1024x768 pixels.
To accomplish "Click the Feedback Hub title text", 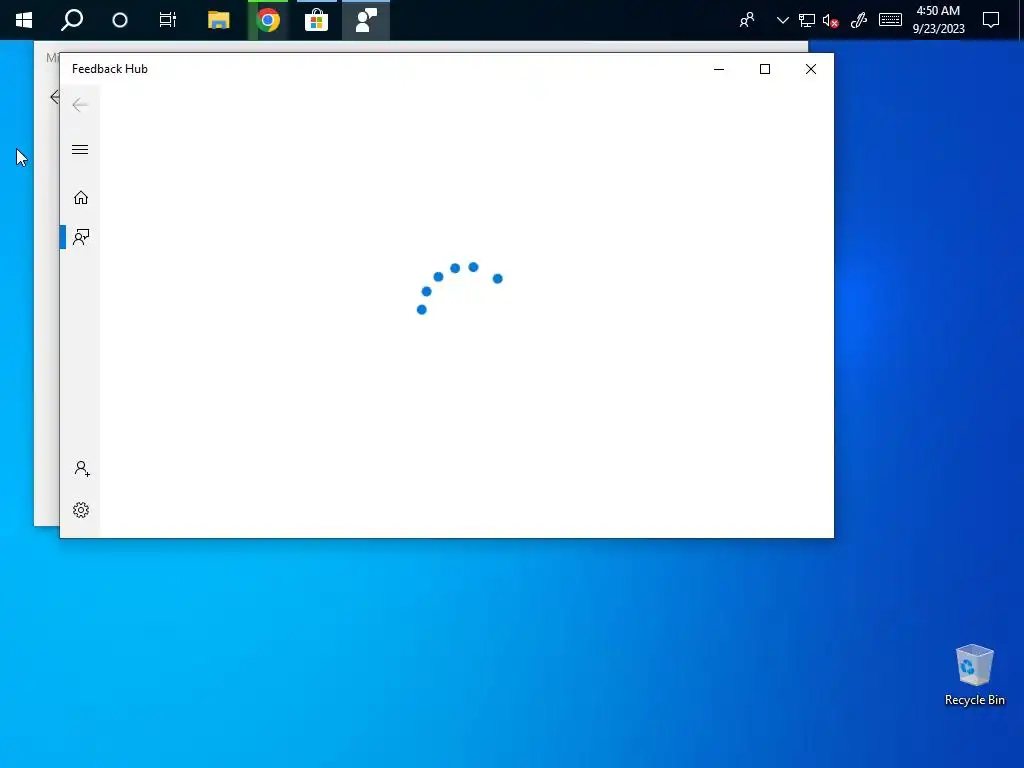I will [x=110, y=69].
